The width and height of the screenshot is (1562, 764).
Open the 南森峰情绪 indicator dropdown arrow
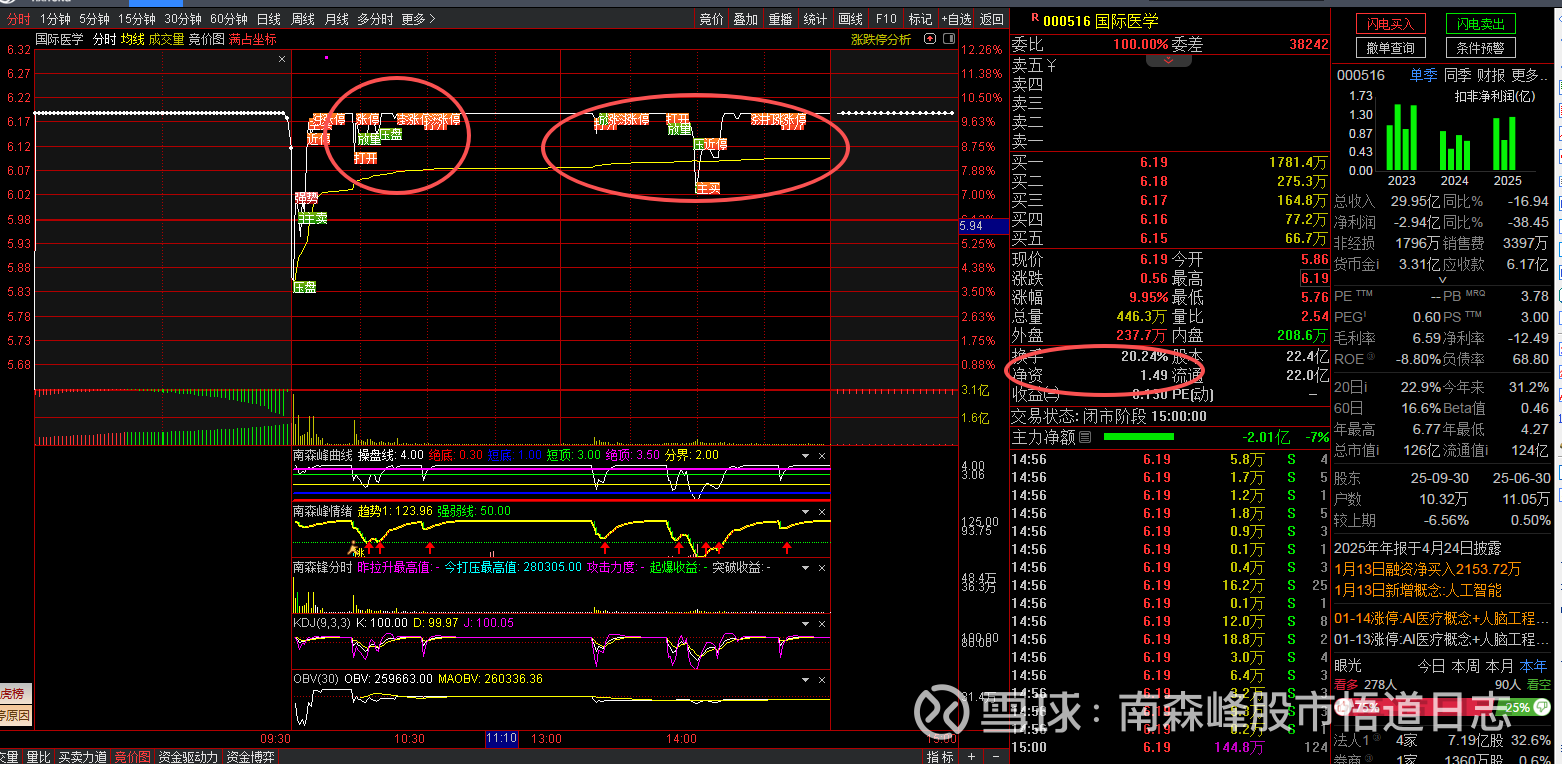[806, 511]
